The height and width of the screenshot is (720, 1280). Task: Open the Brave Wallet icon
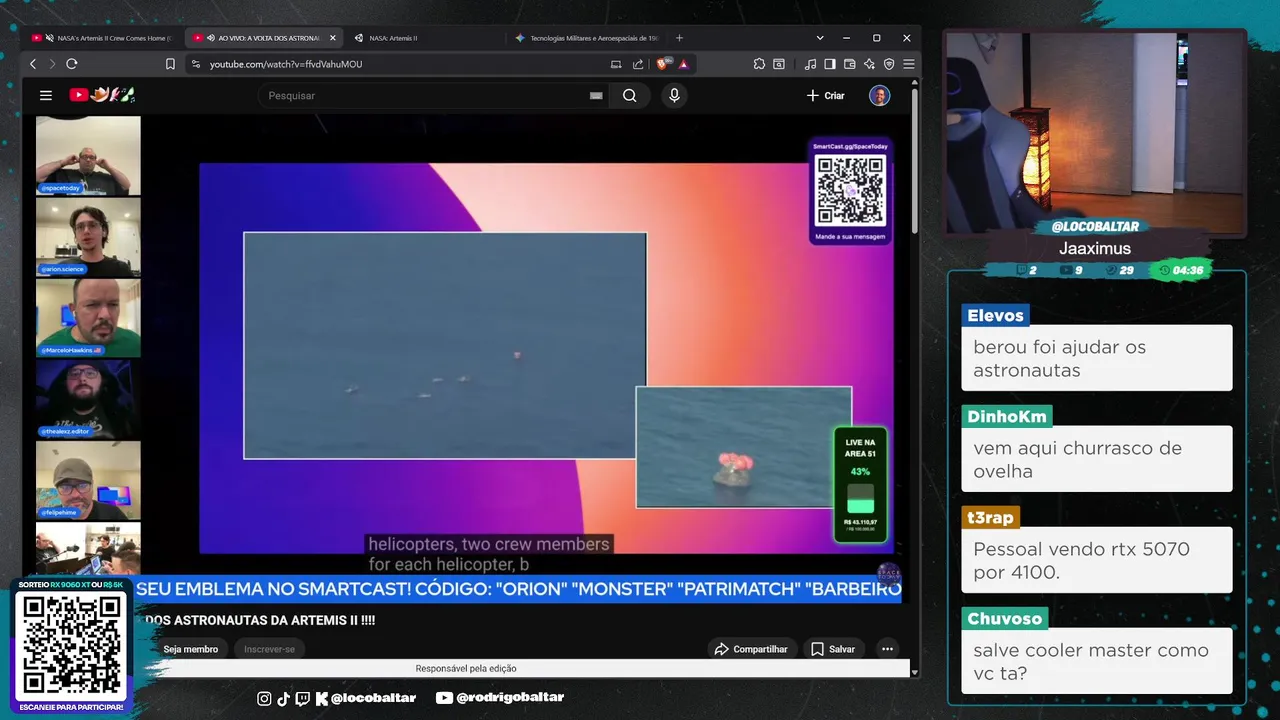point(849,64)
